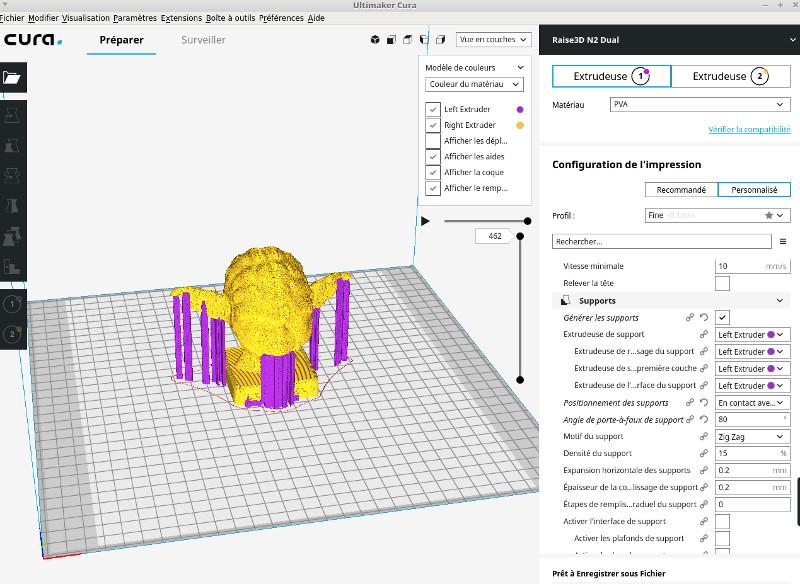
Task: Collapse the Supports settings section
Action: point(780,300)
